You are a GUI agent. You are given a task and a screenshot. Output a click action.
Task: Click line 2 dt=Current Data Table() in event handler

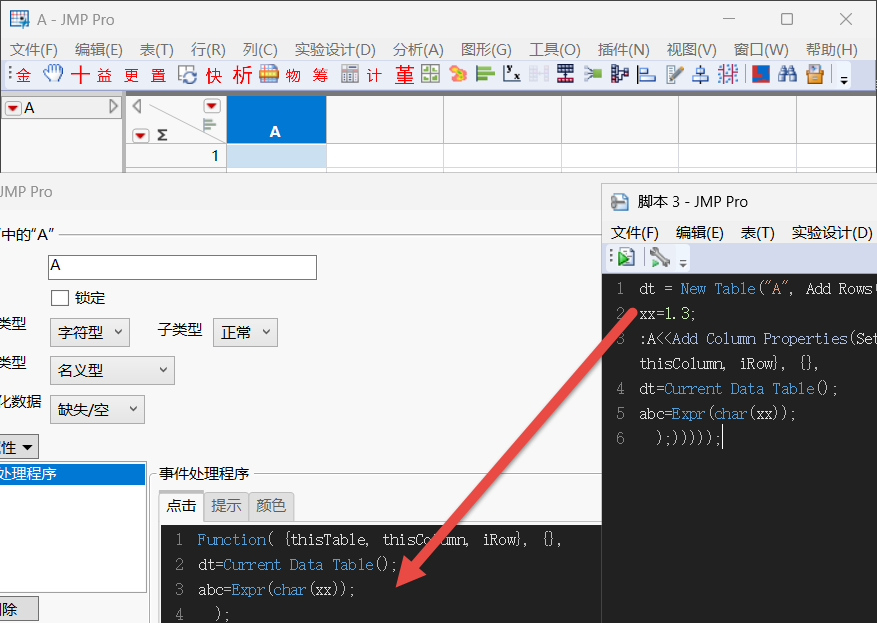click(297, 564)
